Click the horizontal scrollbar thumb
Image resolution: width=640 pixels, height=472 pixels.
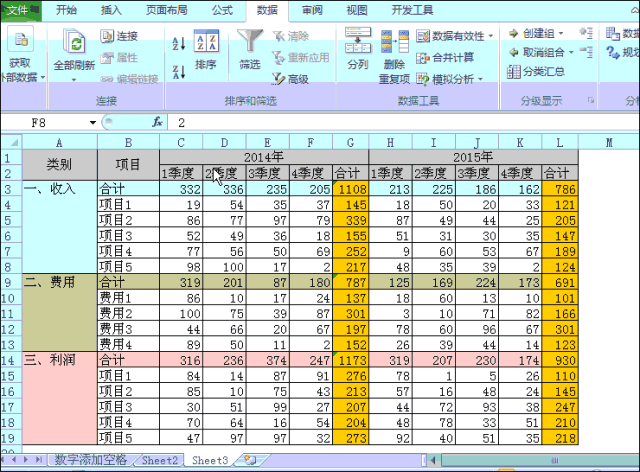[543, 460]
